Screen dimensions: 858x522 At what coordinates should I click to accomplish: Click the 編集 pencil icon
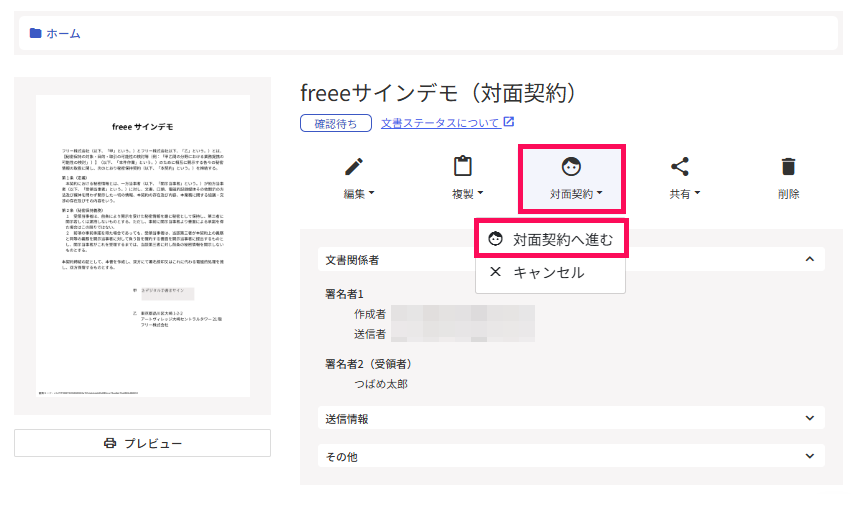tap(354, 166)
